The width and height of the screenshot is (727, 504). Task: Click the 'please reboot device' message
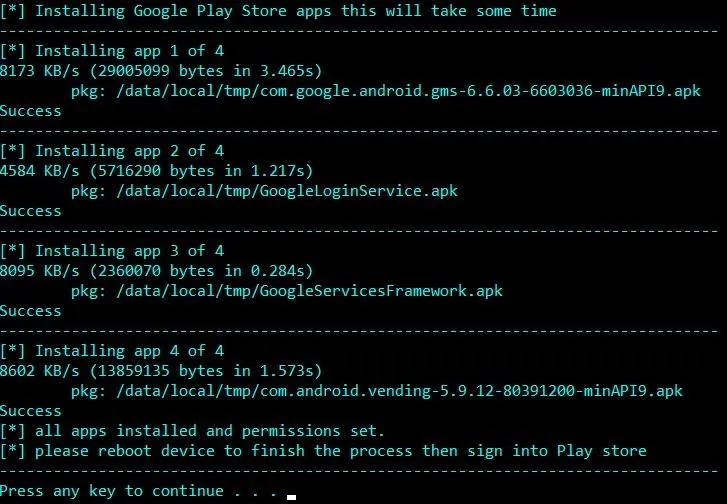(x=323, y=451)
